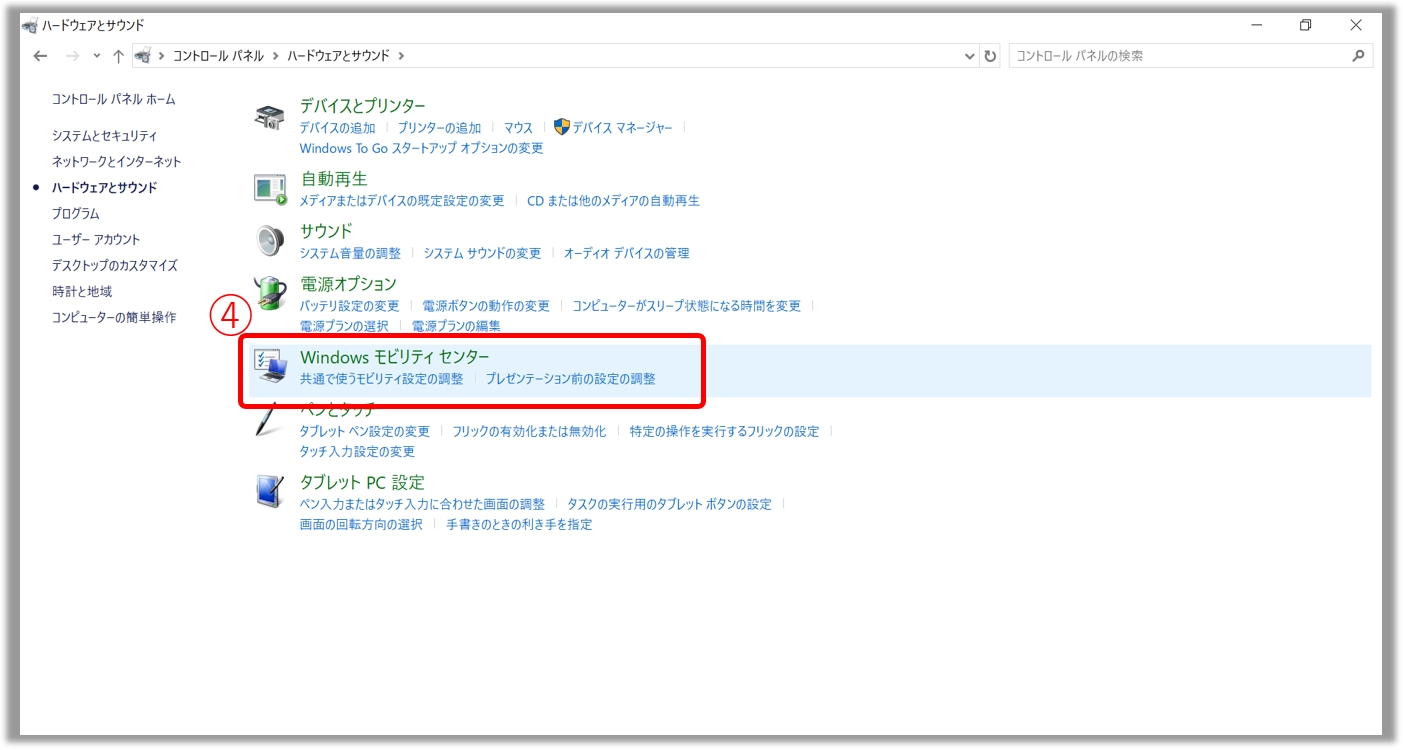Viewport: 1403px width, 750px height.
Task: Open Windows モビリティ センター heading link
Action: 395,357
